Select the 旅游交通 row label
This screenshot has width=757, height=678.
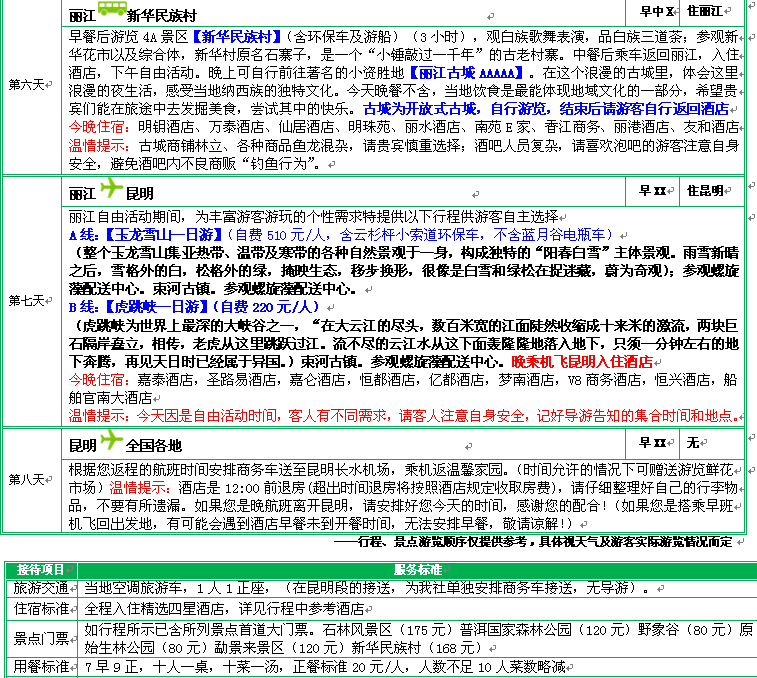[x=41, y=588]
